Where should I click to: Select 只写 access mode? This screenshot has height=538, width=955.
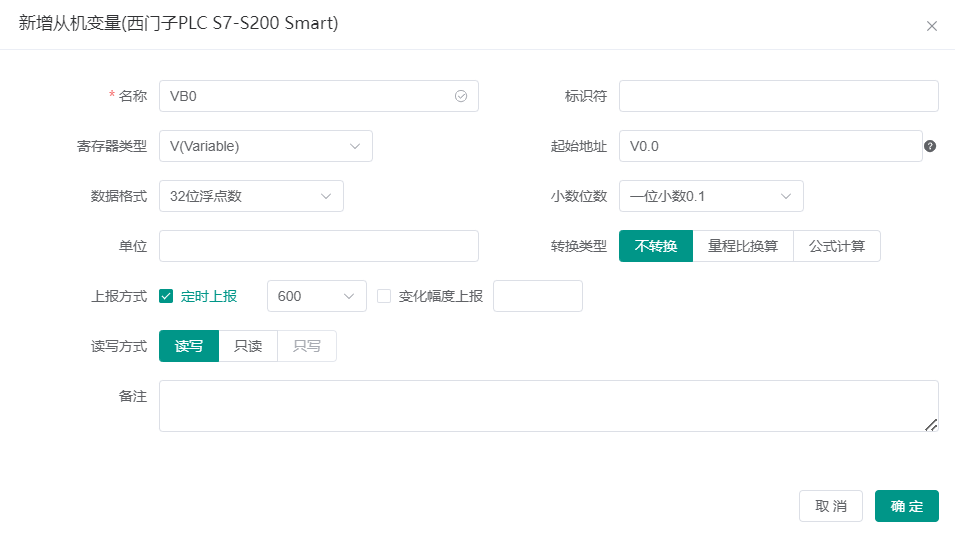coord(307,346)
